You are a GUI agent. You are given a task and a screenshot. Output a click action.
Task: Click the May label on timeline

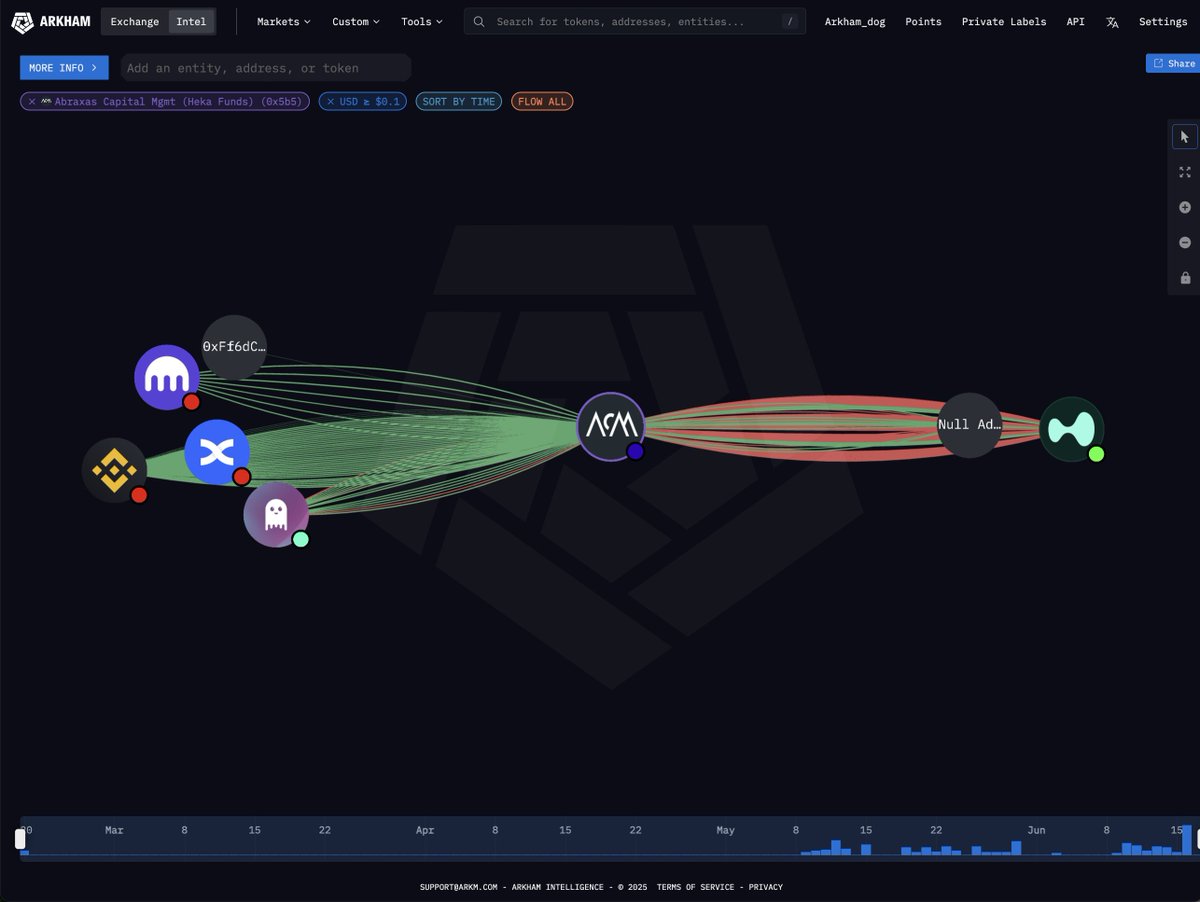(725, 830)
